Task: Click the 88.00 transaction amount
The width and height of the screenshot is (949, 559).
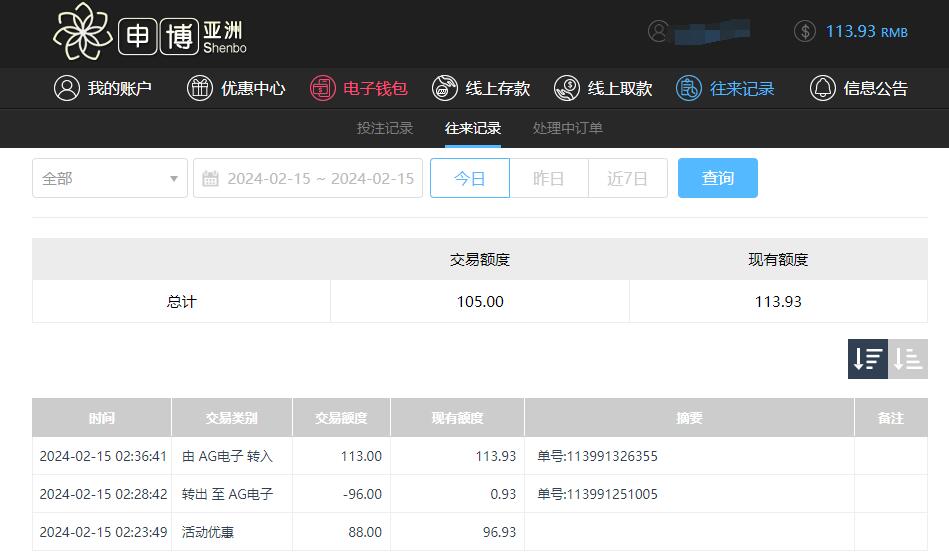Action: [365, 532]
